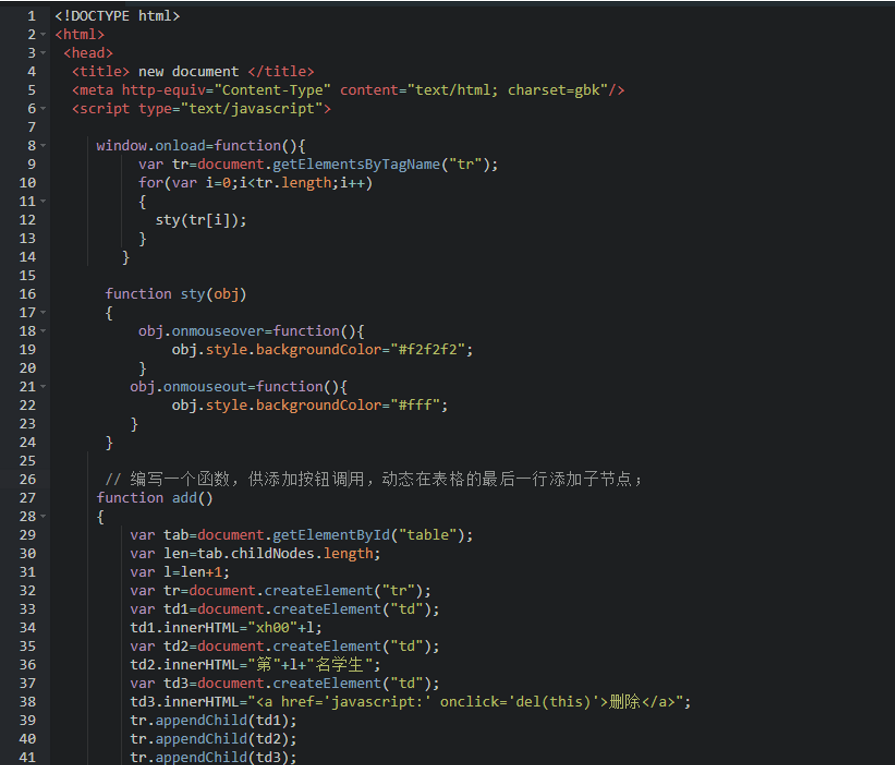Click the tr.appendChild(td2); line

[213, 739]
